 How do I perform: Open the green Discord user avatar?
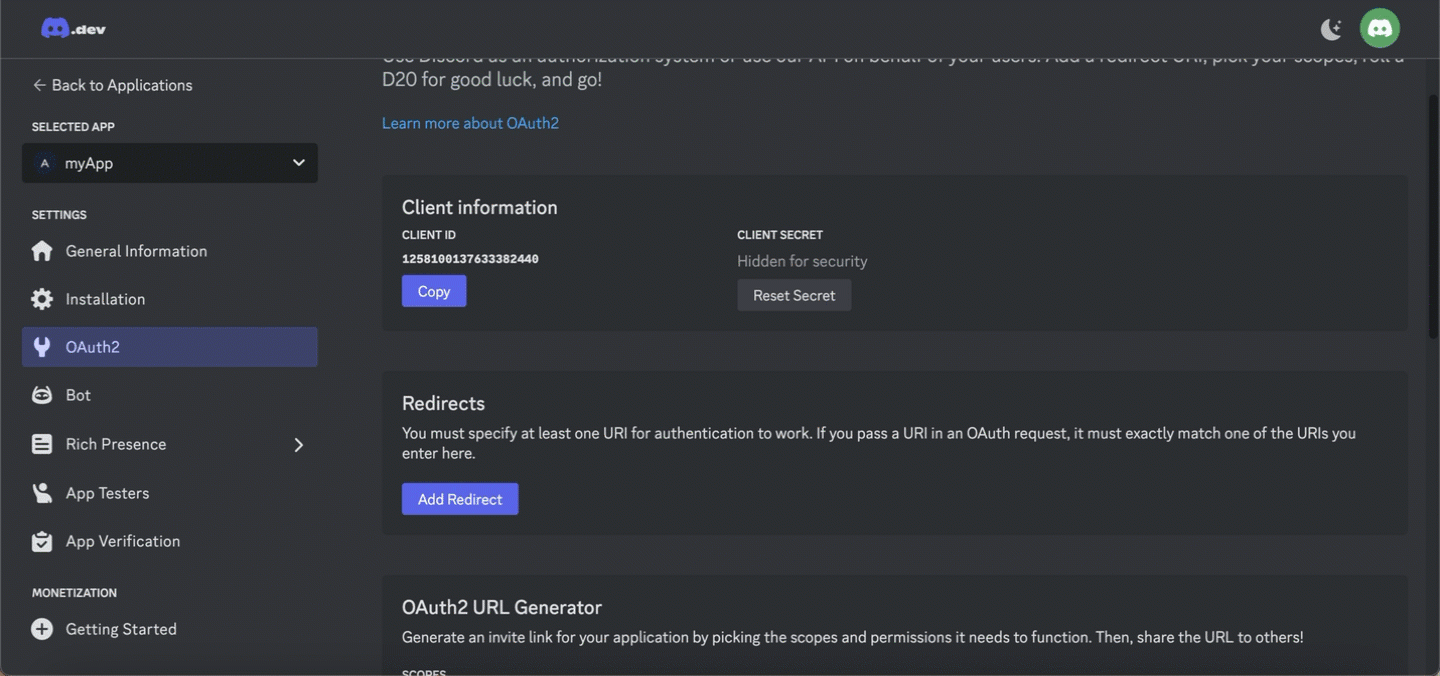(x=1380, y=28)
